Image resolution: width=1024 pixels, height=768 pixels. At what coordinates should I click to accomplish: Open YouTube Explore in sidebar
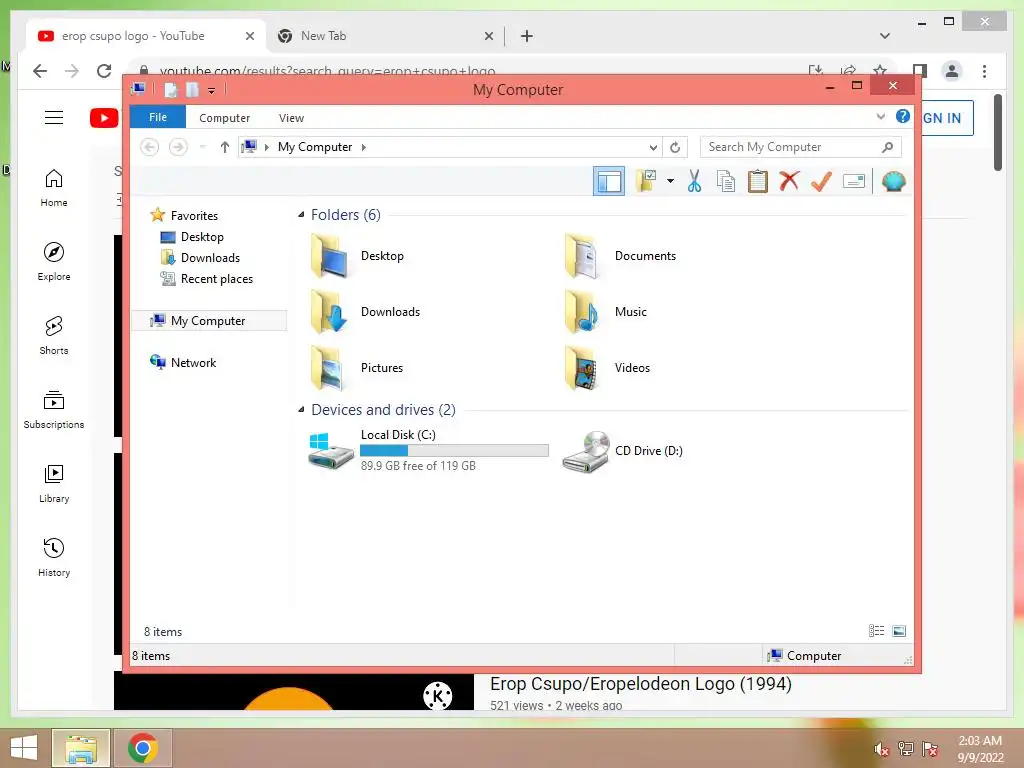(54, 262)
